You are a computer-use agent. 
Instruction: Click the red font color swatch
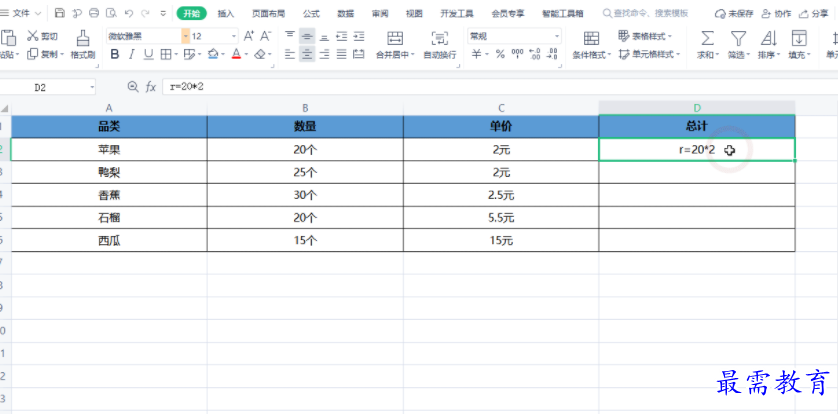(236, 54)
